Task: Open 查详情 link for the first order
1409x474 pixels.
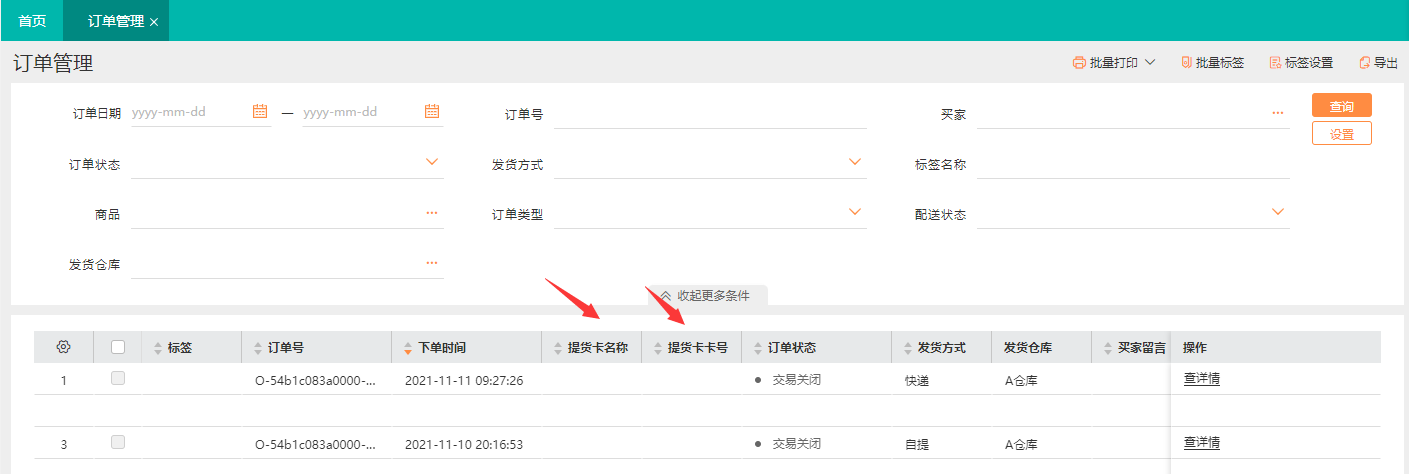Action: tap(1201, 379)
